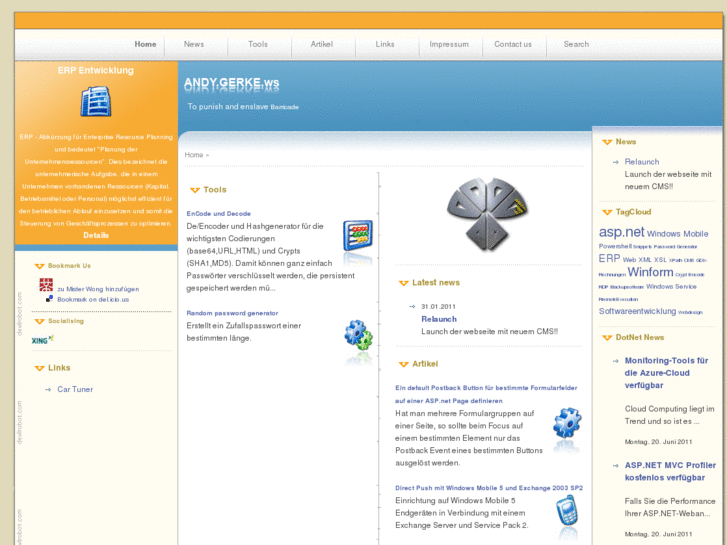Click the Mister Wong bookmark icon
This screenshot has height=545, width=727.
tap(46, 285)
